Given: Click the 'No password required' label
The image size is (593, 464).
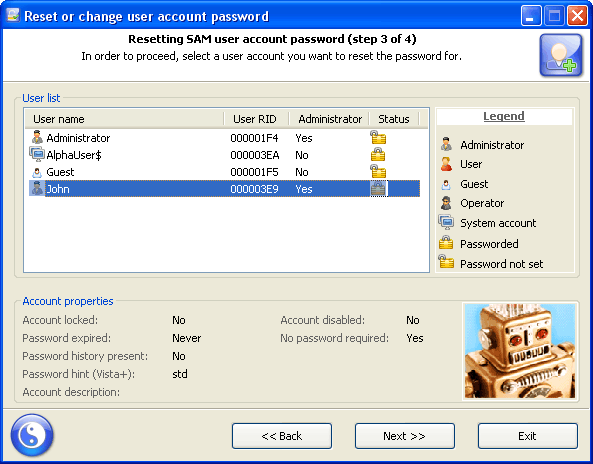Looking at the screenshot, I should pos(334,338).
